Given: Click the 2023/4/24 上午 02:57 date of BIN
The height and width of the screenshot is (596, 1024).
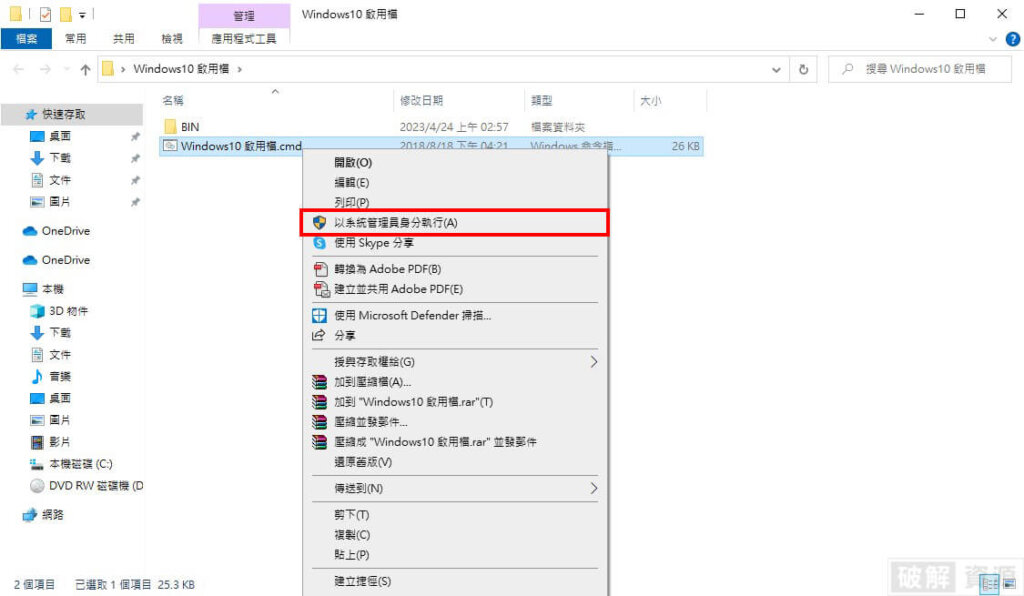Looking at the screenshot, I should (454, 127).
